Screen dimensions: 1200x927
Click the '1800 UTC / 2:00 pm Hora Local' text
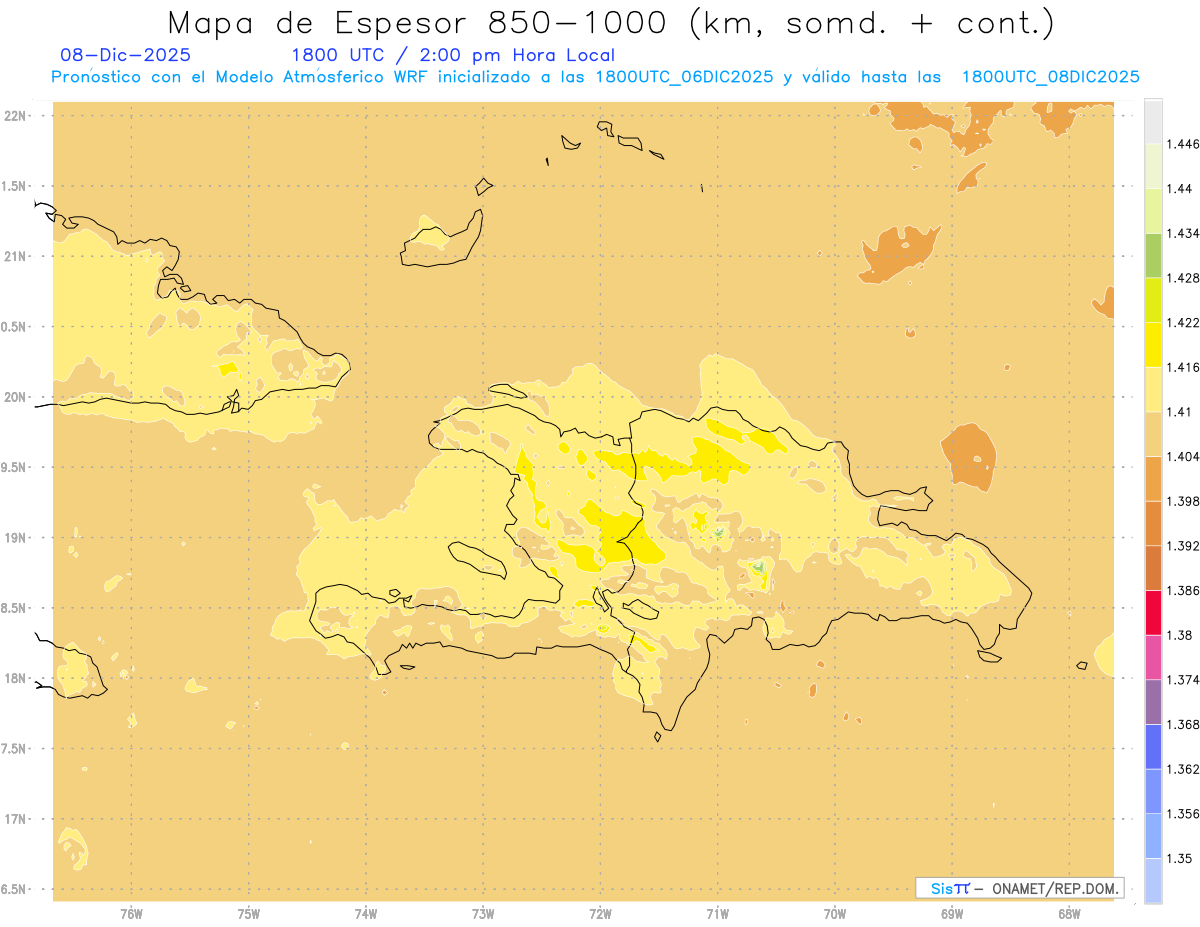tap(453, 56)
